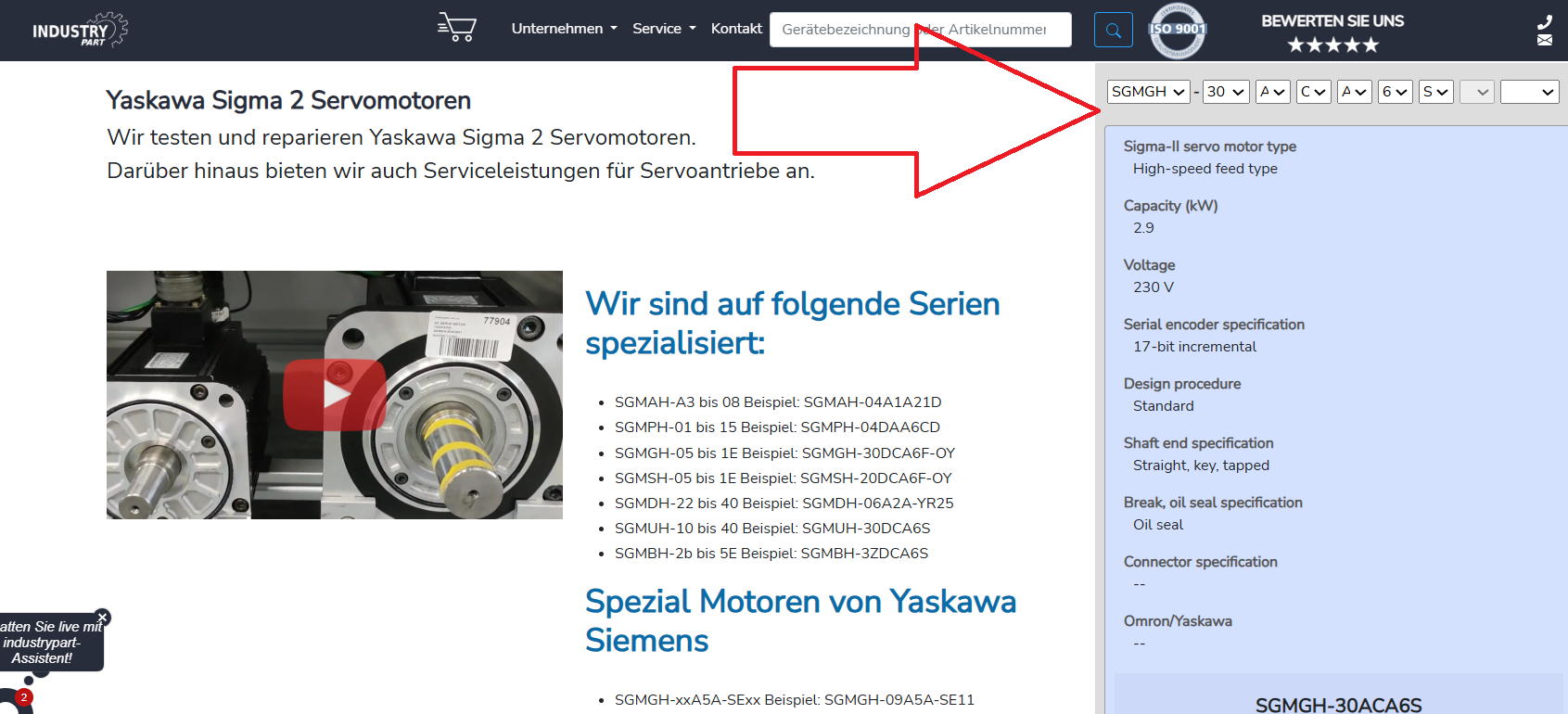Click the SGMUH-30DCA6S example row
The width and height of the screenshot is (1568, 714).
(x=772, y=529)
